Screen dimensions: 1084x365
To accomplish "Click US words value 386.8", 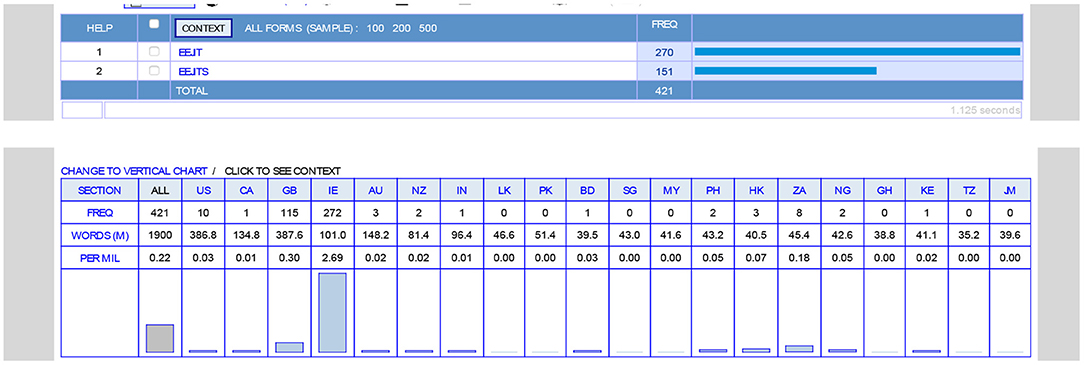I will (203, 235).
